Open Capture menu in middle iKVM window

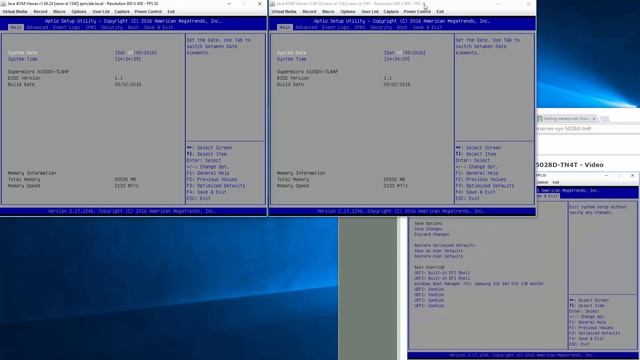(391, 11)
